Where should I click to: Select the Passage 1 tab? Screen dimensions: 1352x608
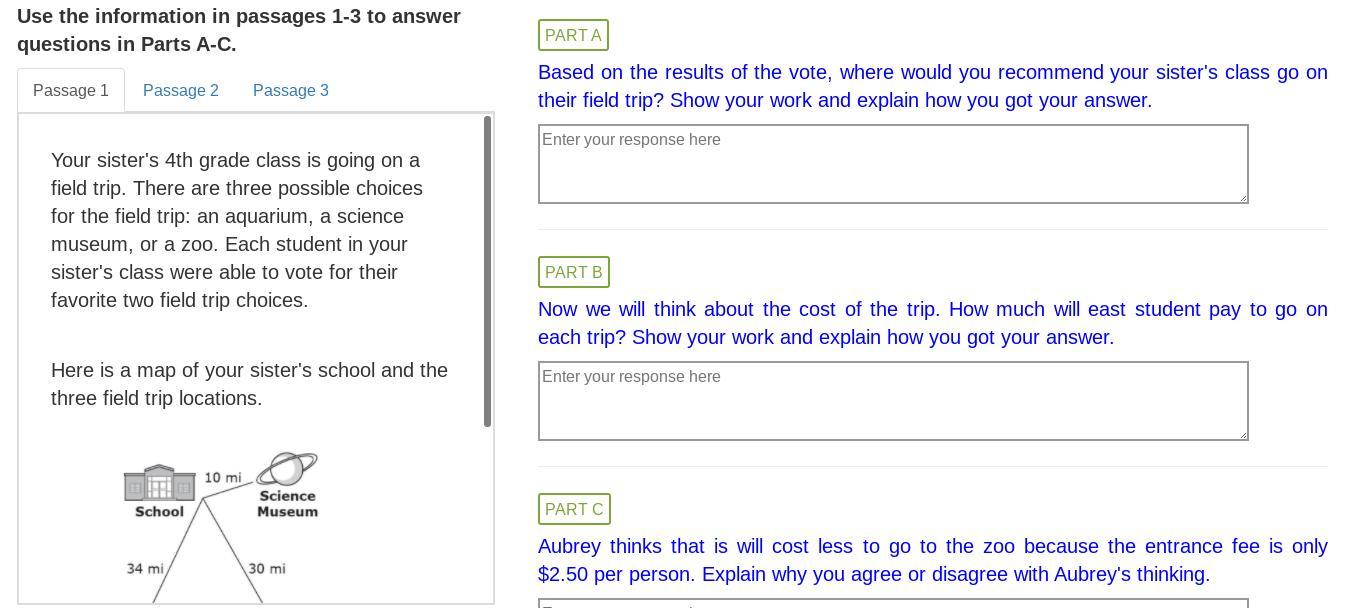71,91
